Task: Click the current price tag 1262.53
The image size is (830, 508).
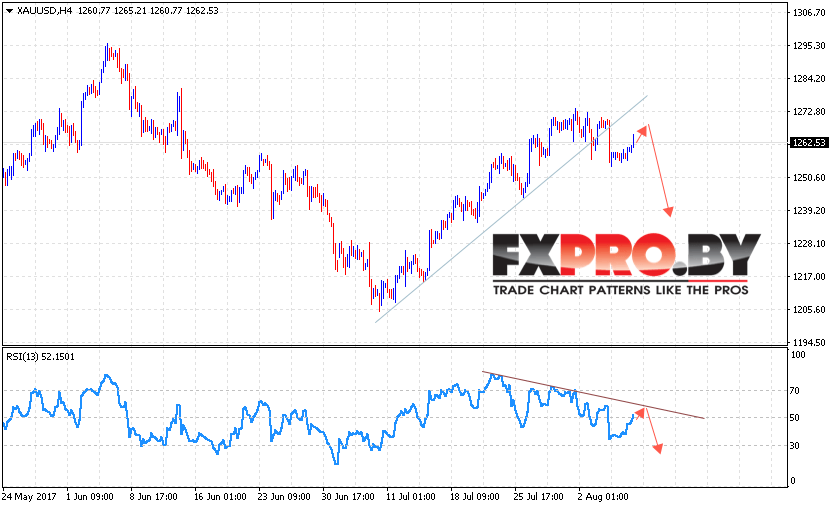Action: pyautogui.click(x=808, y=143)
